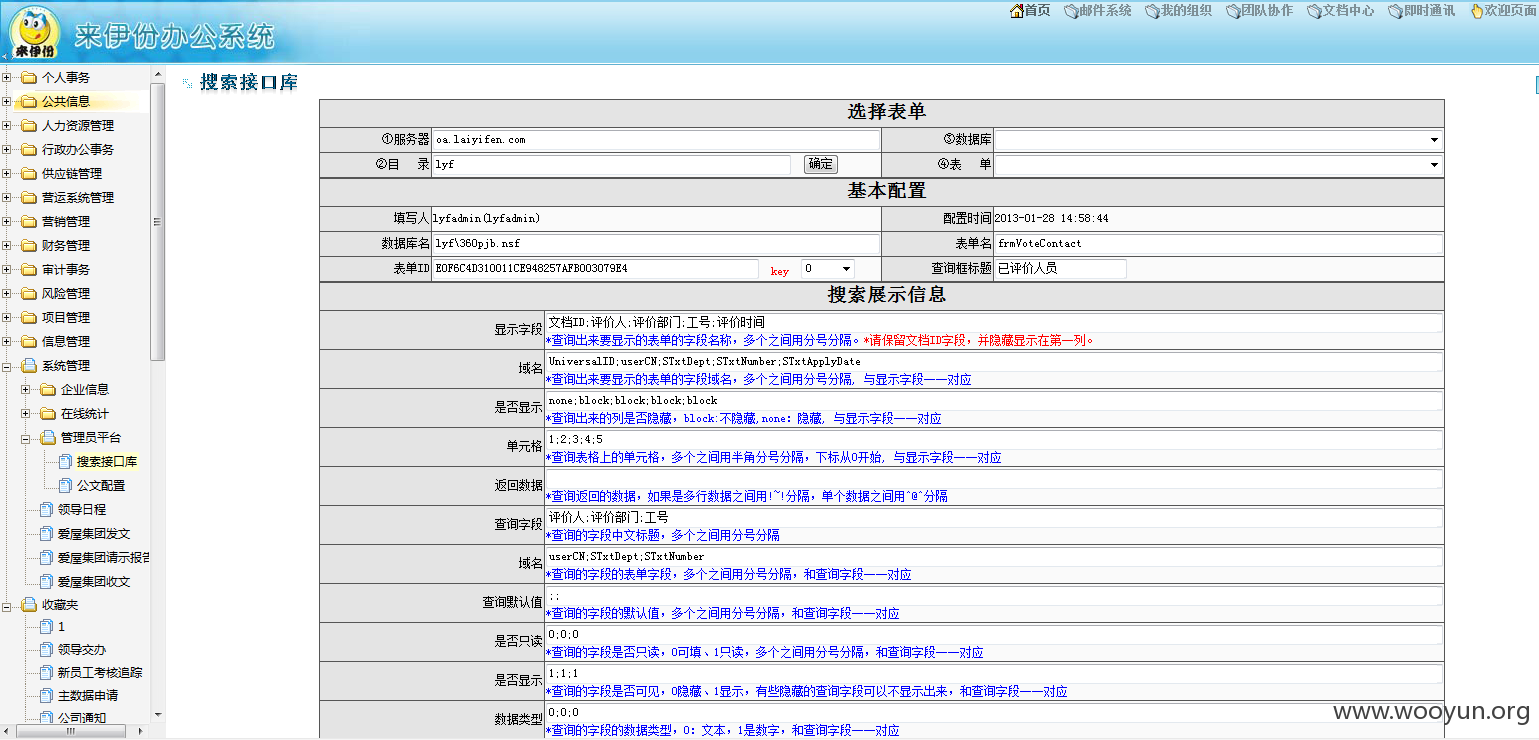The image size is (1539, 740).
Task: Click the sidebar horizontal scrollbar thumb
Action: click(x=70, y=731)
